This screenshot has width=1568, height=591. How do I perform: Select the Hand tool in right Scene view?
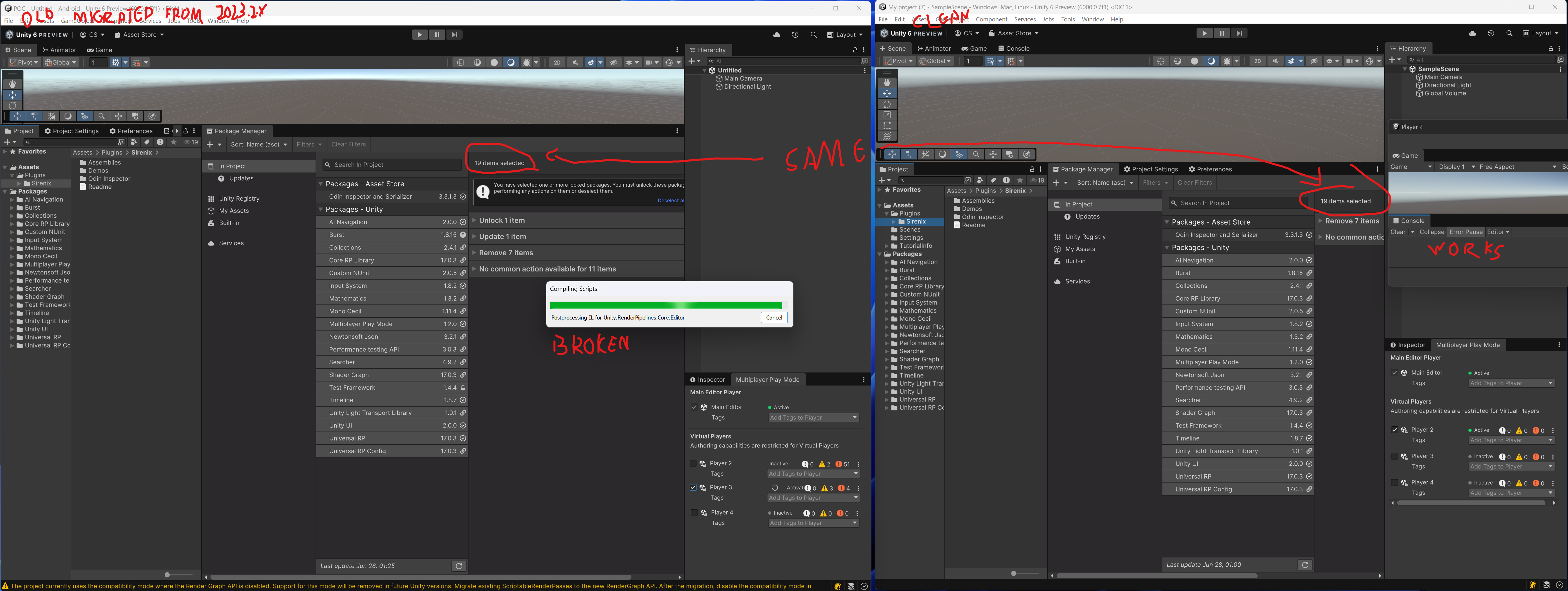pos(887,82)
